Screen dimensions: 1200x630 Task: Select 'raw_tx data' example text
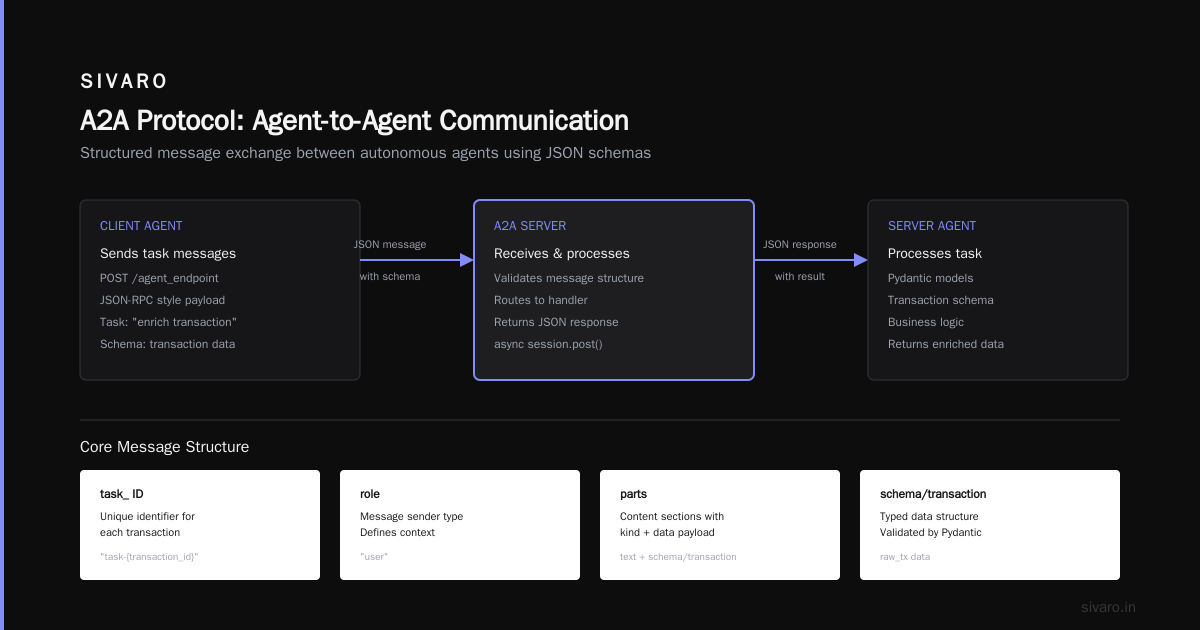[905, 556]
